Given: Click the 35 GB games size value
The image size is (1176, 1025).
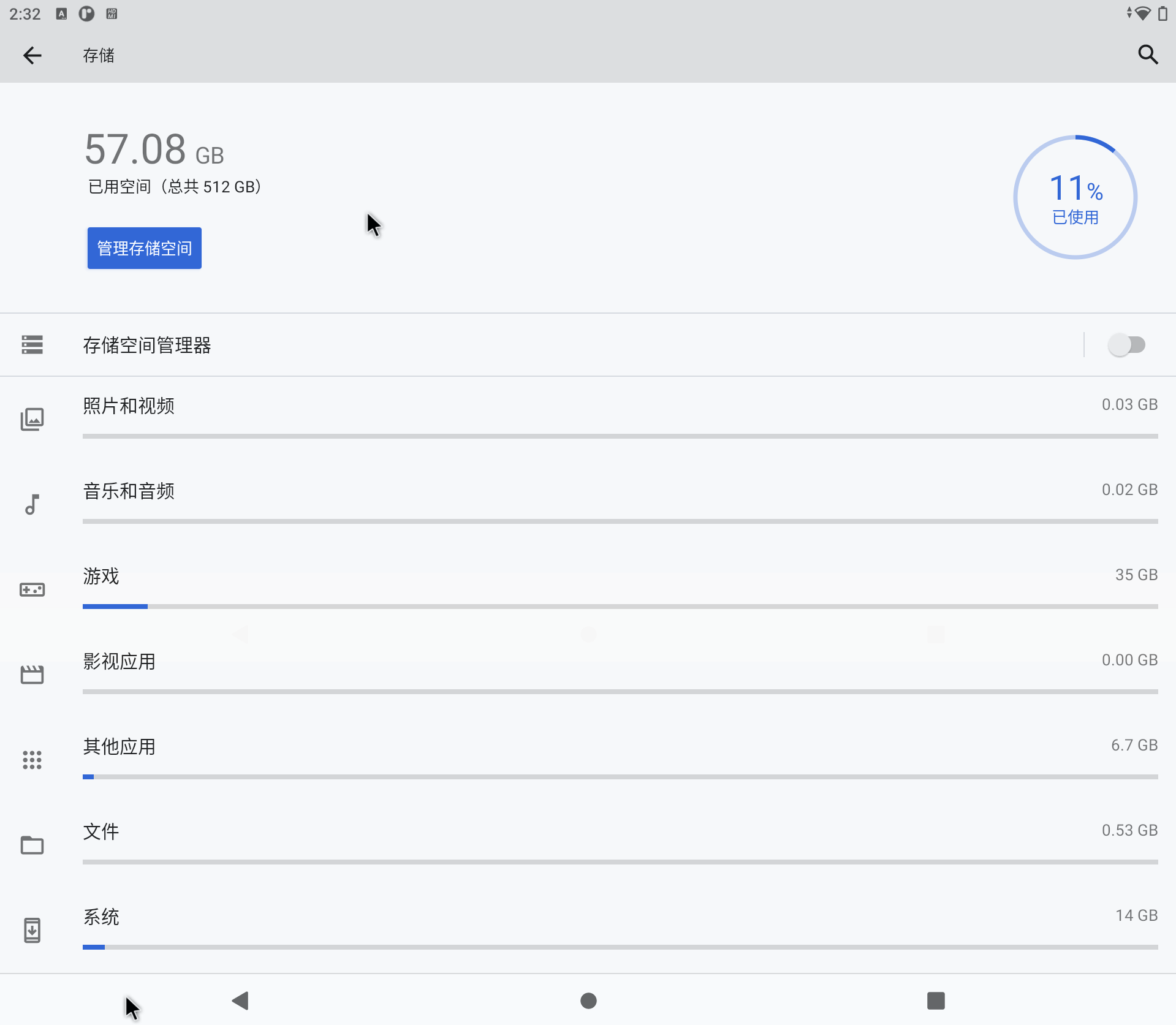Looking at the screenshot, I should coord(1136,575).
